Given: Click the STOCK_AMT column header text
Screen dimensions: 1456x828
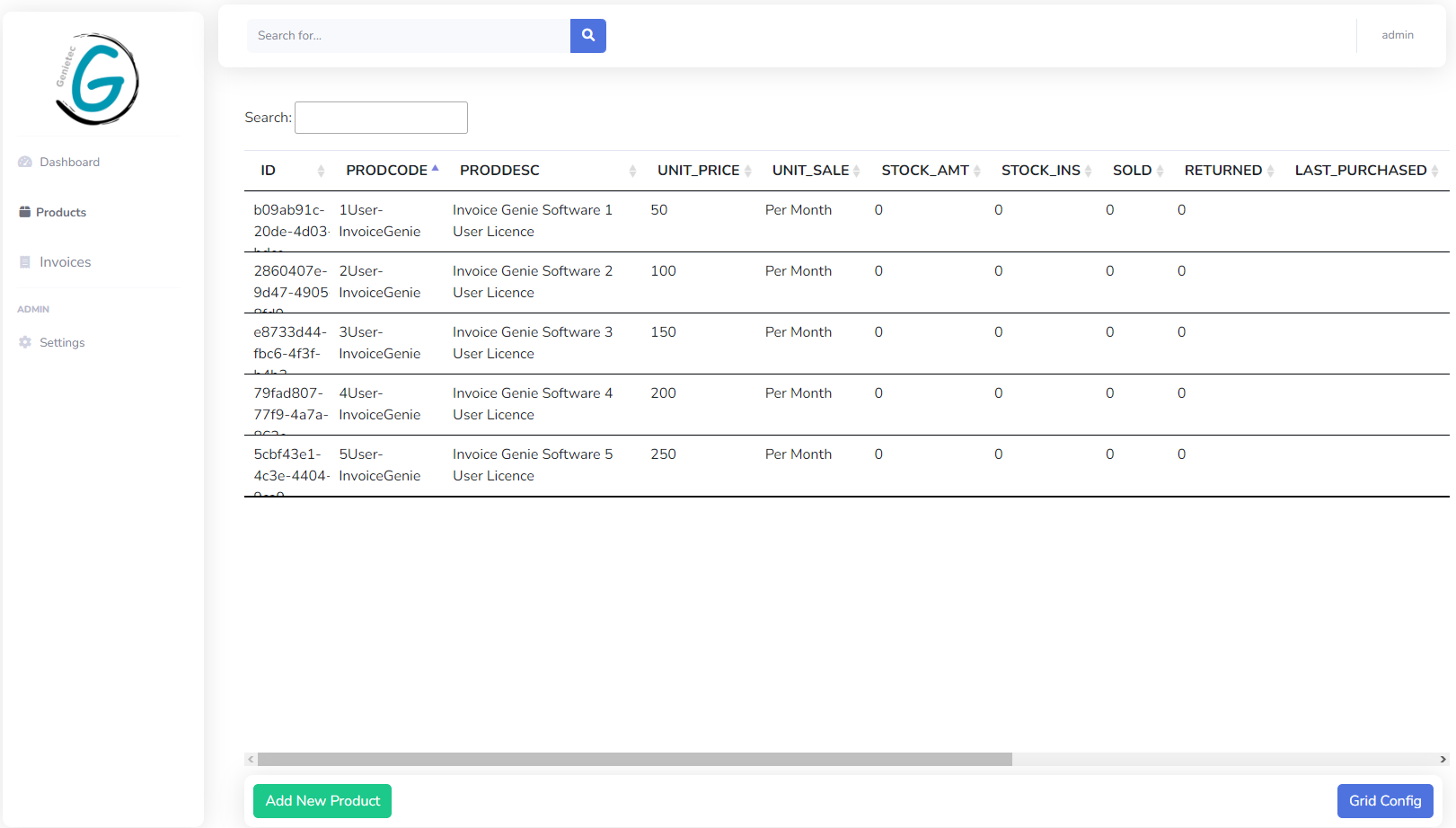Looking at the screenshot, I should [925, 171].
